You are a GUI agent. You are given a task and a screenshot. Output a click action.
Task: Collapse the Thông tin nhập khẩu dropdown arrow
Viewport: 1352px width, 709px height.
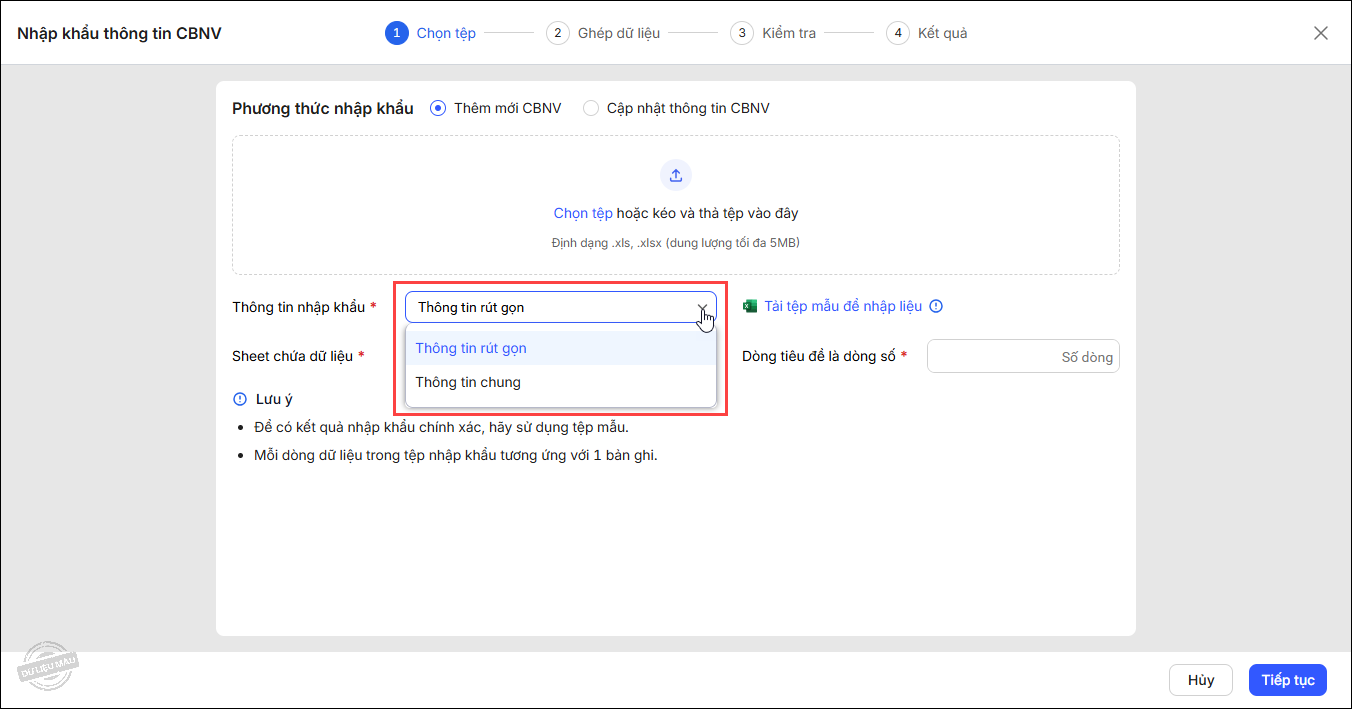coord(702,307)
